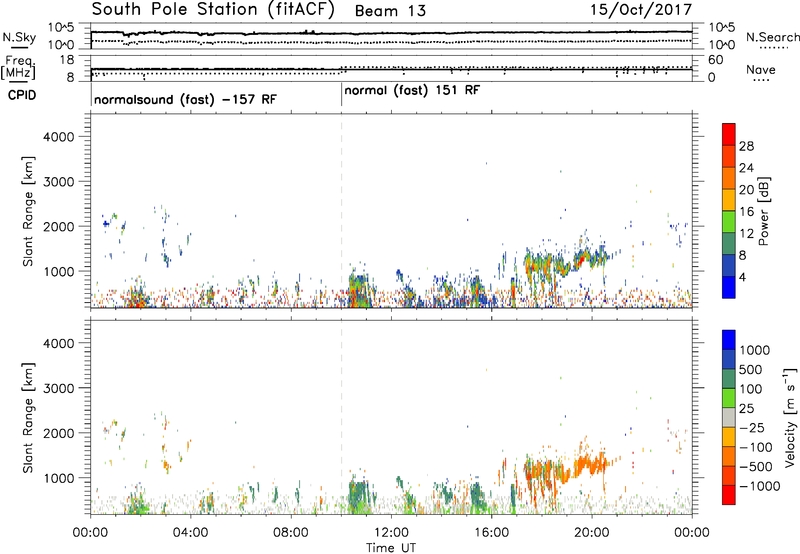Click the 'Power [dB]' color bar label

point(763,211)
